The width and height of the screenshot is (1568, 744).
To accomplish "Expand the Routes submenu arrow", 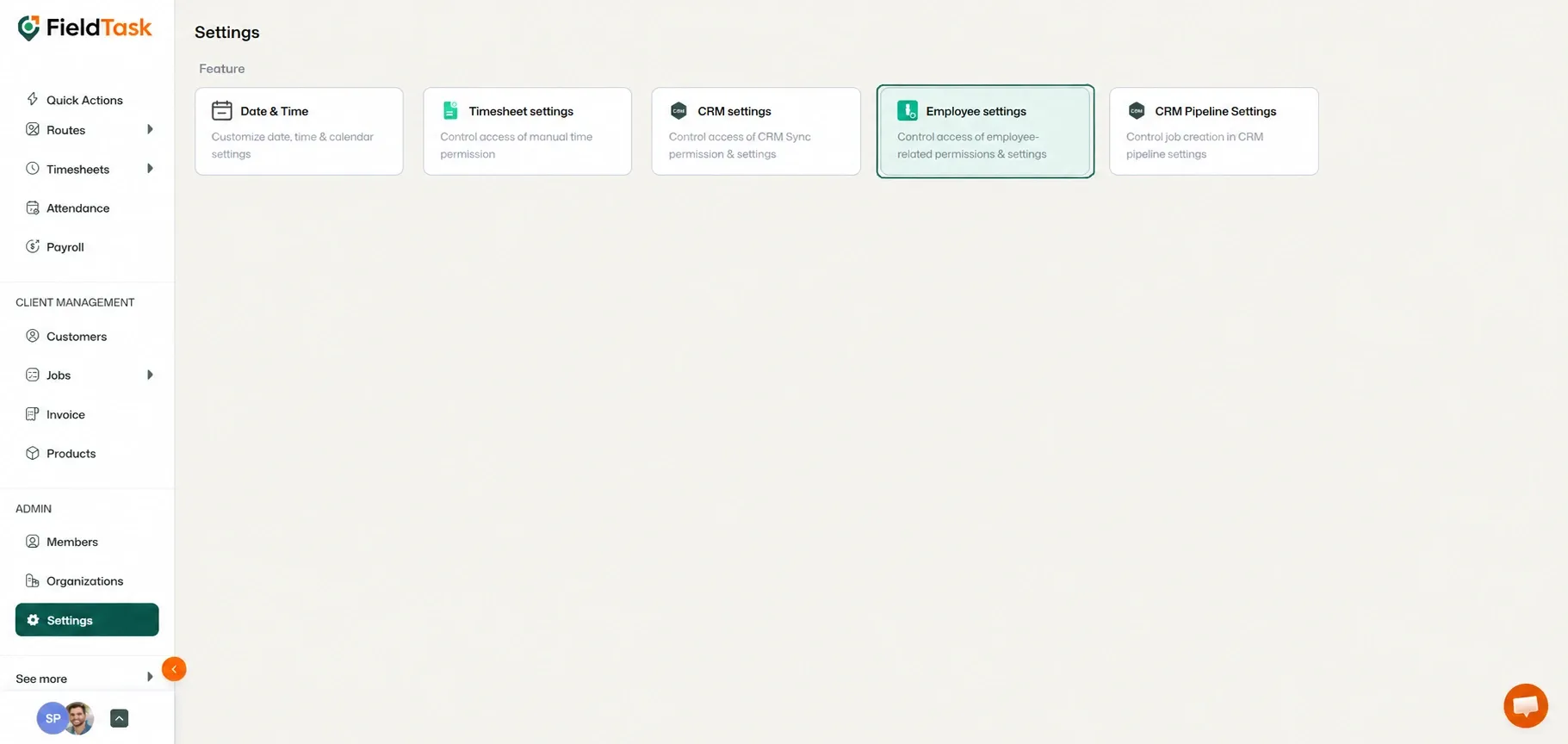I will click(150, 129).
